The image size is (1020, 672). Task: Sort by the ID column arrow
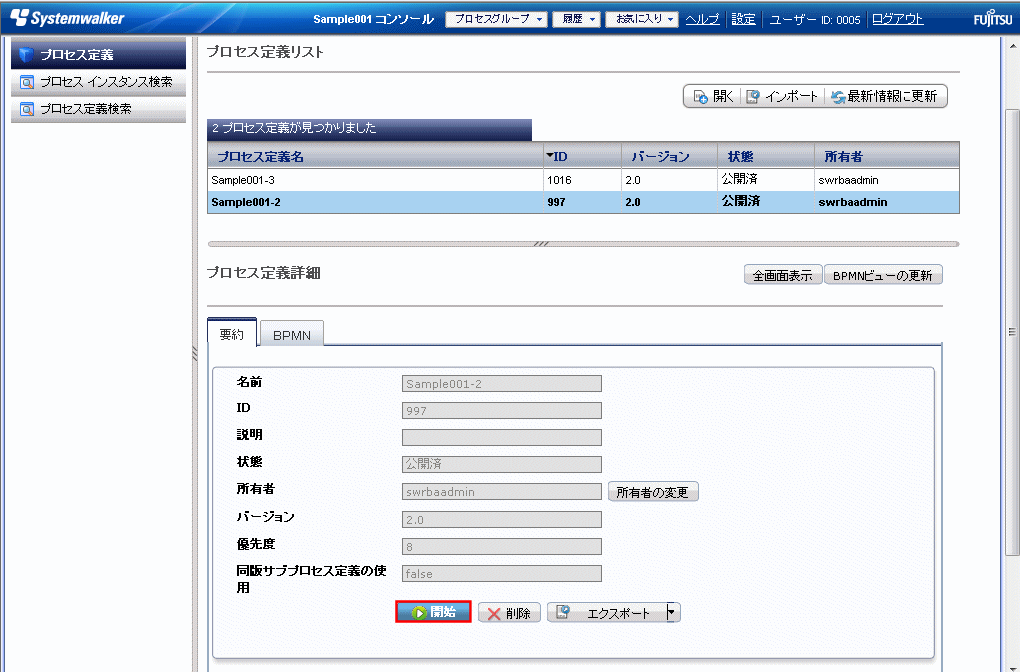(550, 155)
